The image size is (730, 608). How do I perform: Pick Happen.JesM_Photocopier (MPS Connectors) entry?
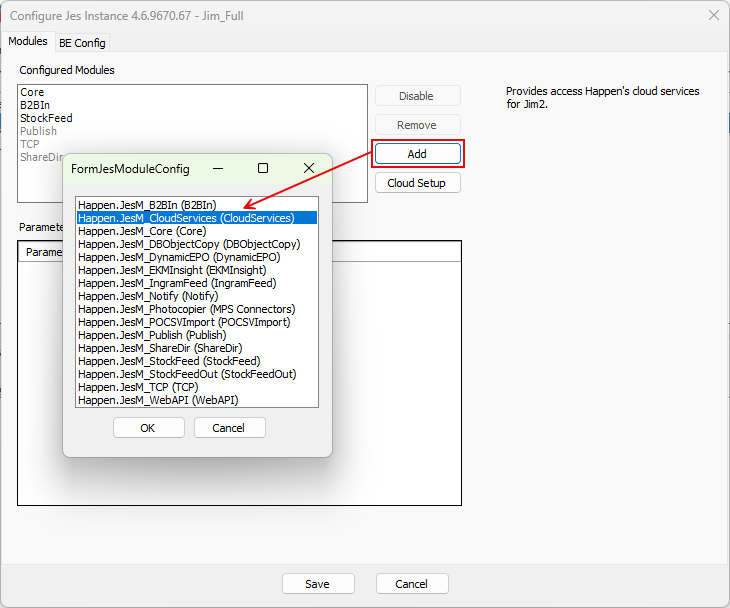click(186, 309)
